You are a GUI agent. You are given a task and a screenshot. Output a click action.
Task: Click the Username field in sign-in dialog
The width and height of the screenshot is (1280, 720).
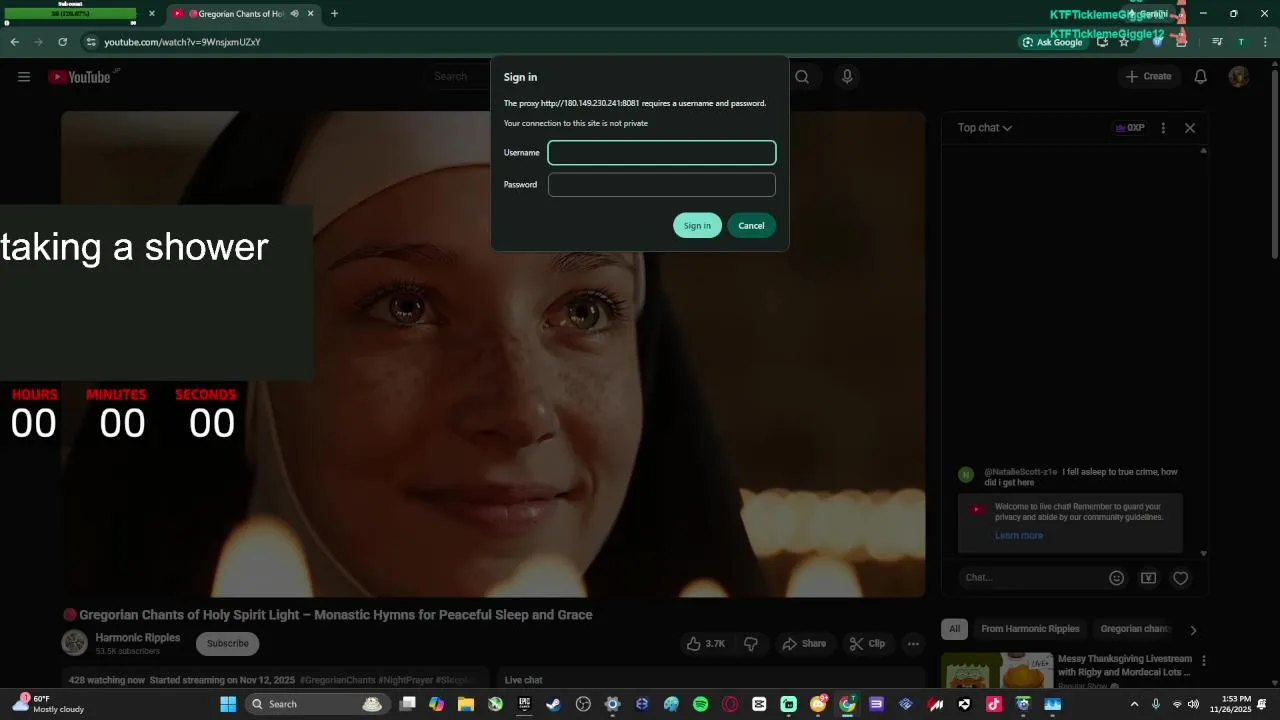point(662,153)
